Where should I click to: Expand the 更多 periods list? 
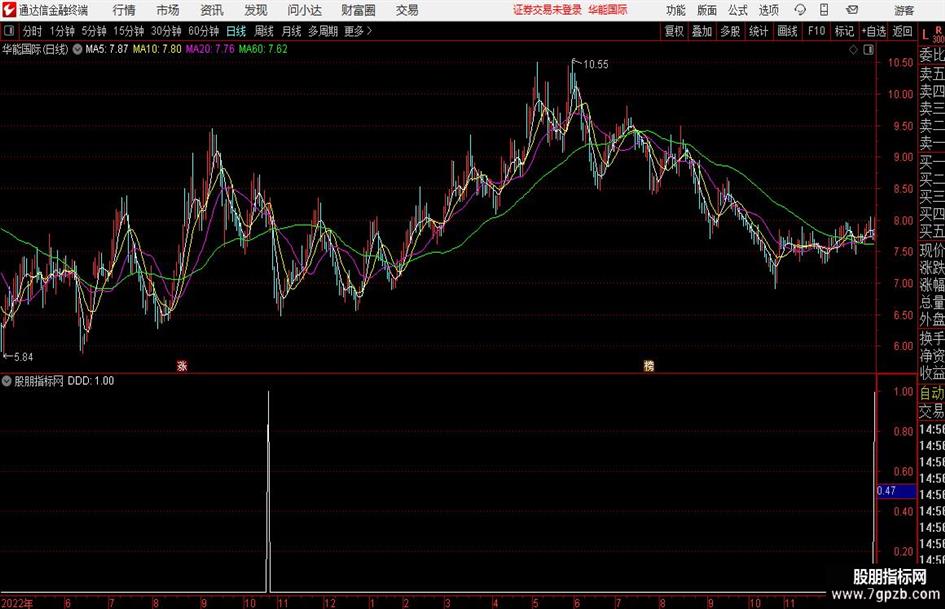(358, 31)
